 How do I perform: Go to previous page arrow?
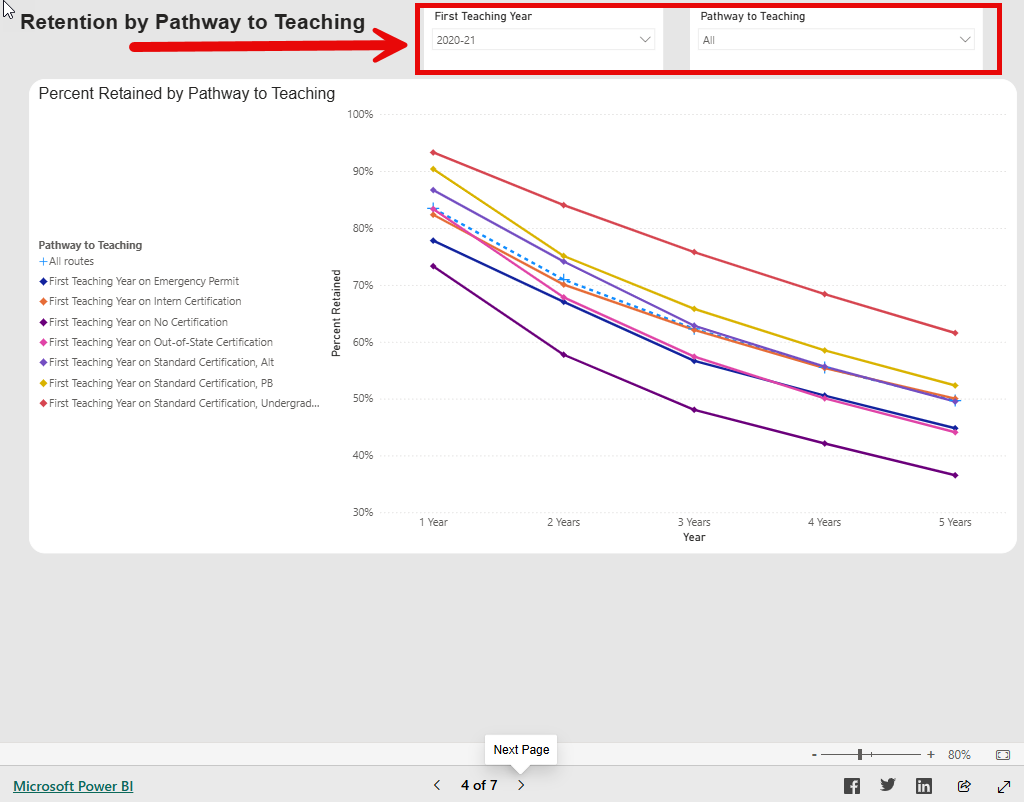click(437, 786)
